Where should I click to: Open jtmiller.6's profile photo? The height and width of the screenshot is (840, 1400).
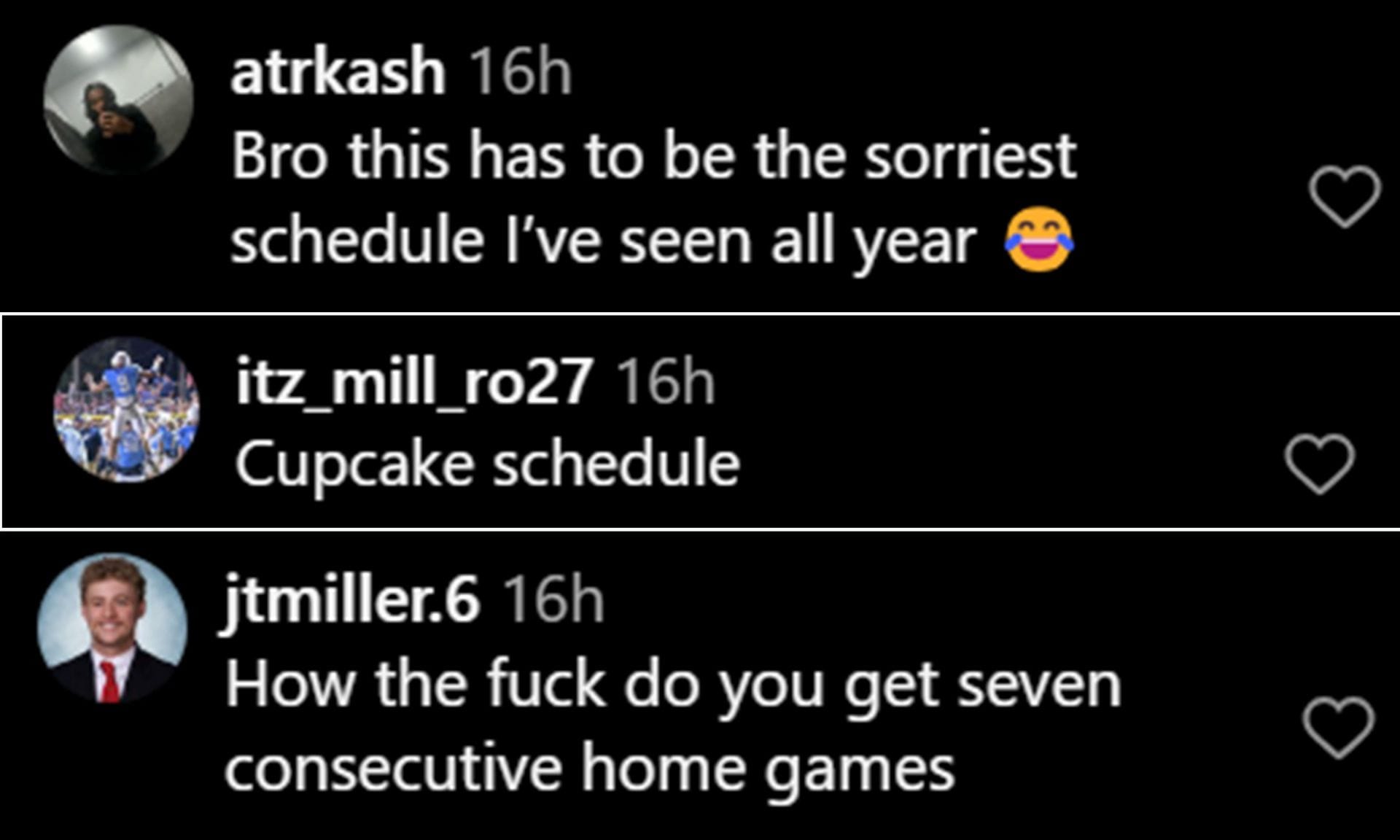112,628
